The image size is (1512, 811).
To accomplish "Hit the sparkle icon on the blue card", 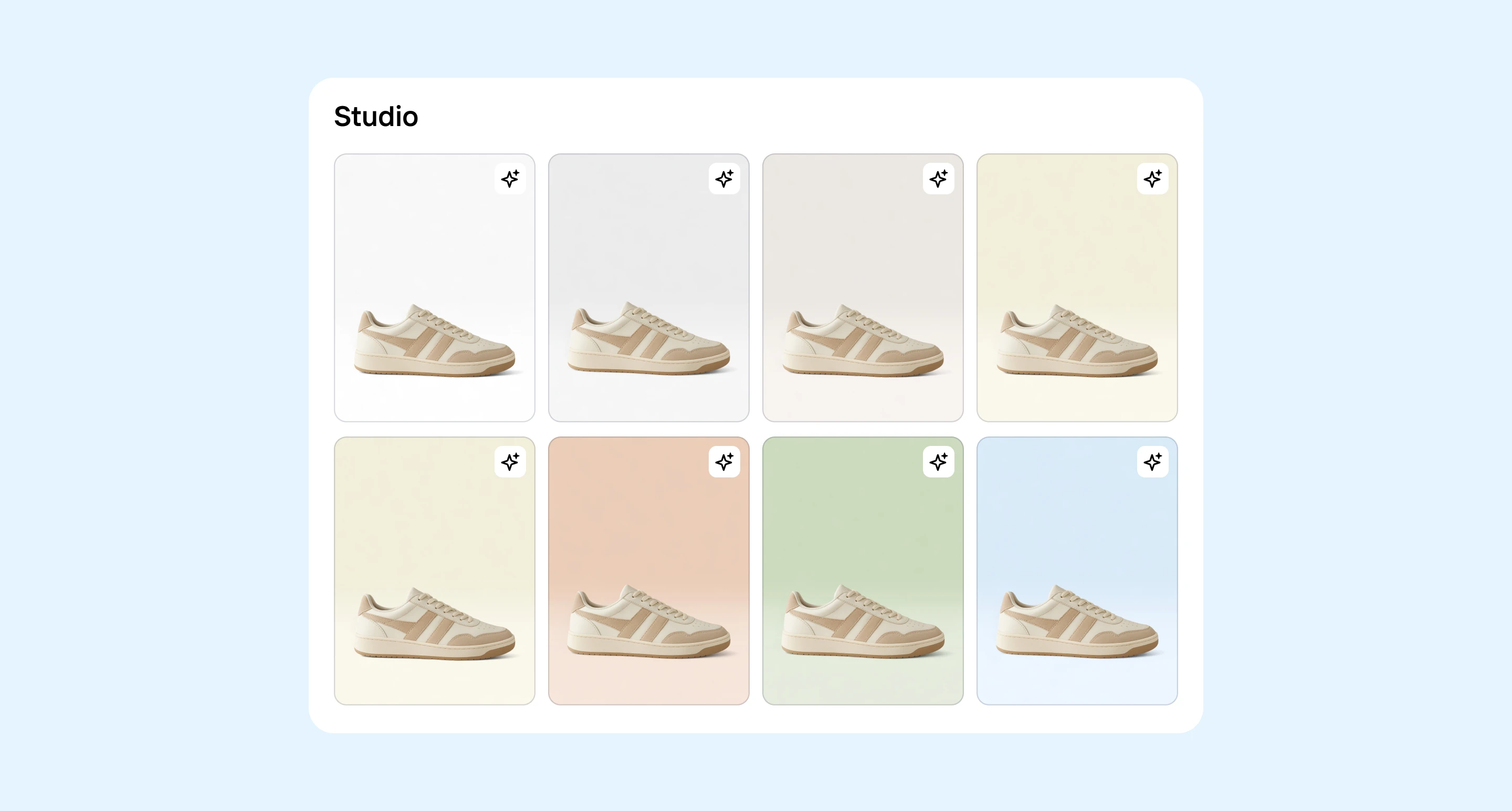I will pos(1152,462).
